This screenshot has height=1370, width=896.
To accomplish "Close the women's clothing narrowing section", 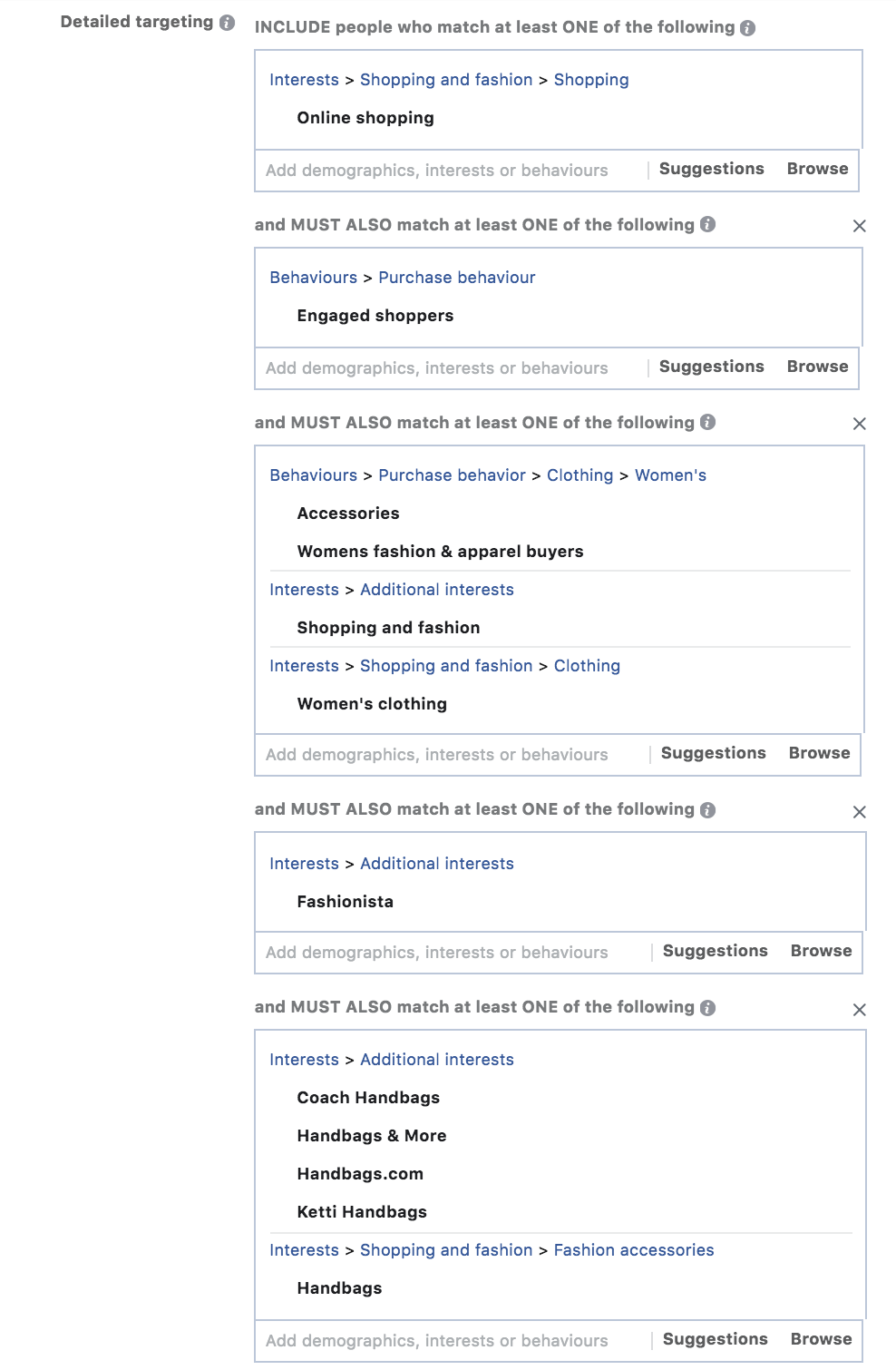I will (859, 424).
